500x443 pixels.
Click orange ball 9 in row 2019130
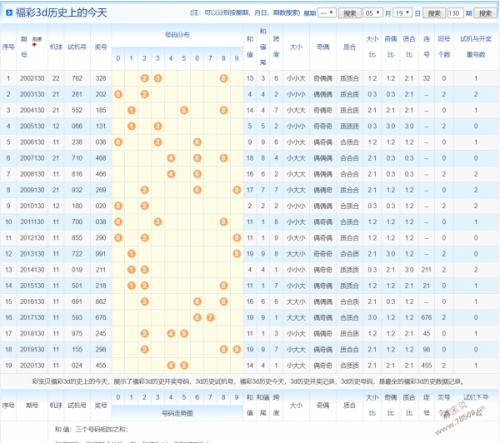[x=237, y=349]
